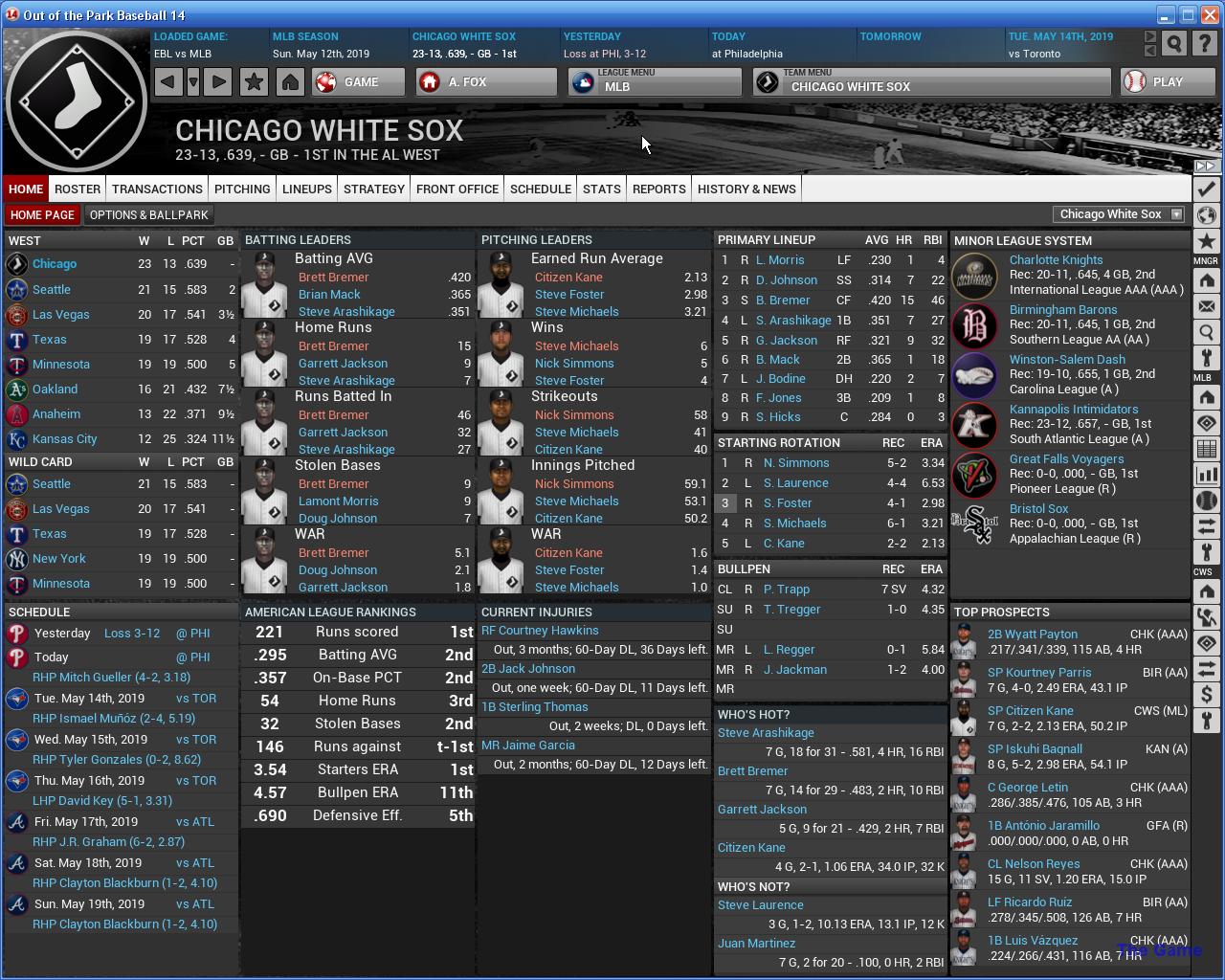Click the Charlotte Knights team logo
1225x980 pixels.
[x=975, y=276]
